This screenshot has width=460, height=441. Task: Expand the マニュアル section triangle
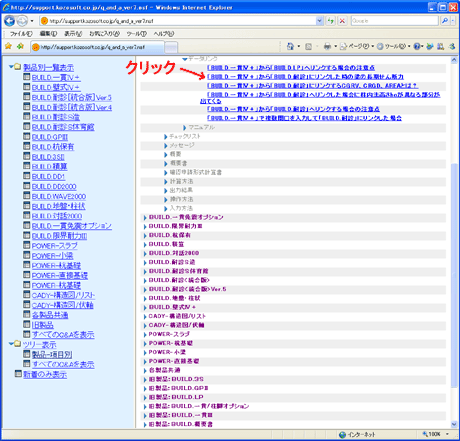(x=184, y=128)
